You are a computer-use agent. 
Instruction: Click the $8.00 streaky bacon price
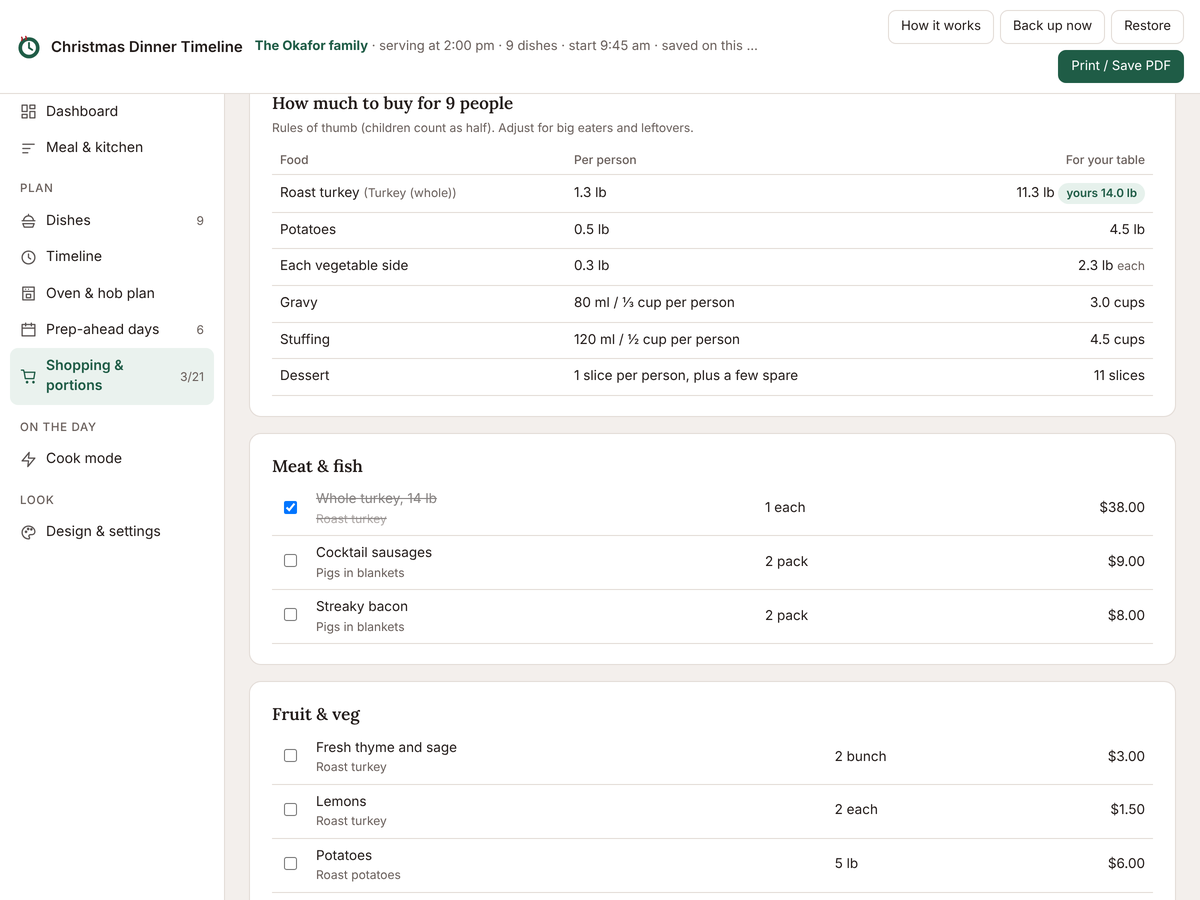pos(1126,616)
